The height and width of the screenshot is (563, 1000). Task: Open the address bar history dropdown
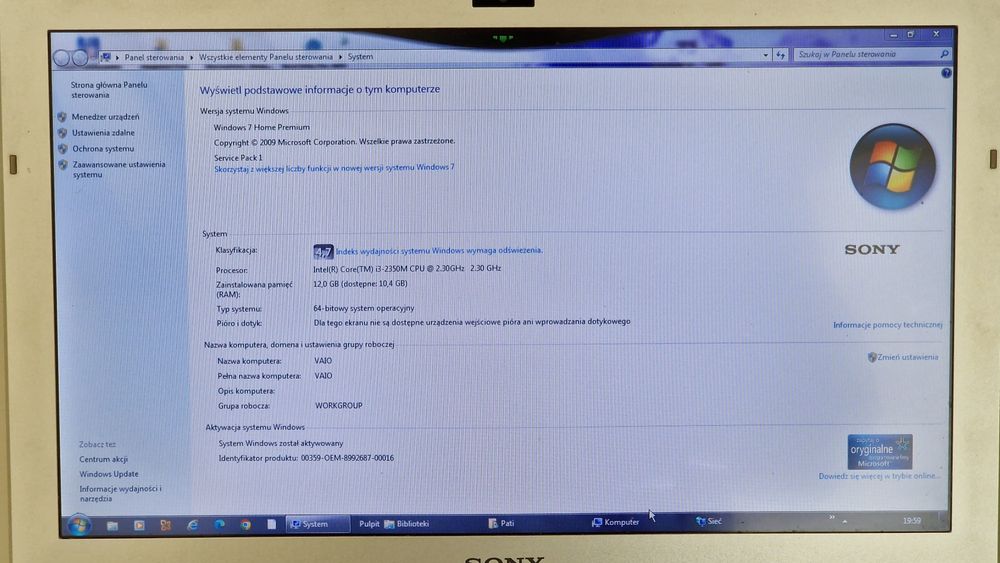click(x=765, y=55)
